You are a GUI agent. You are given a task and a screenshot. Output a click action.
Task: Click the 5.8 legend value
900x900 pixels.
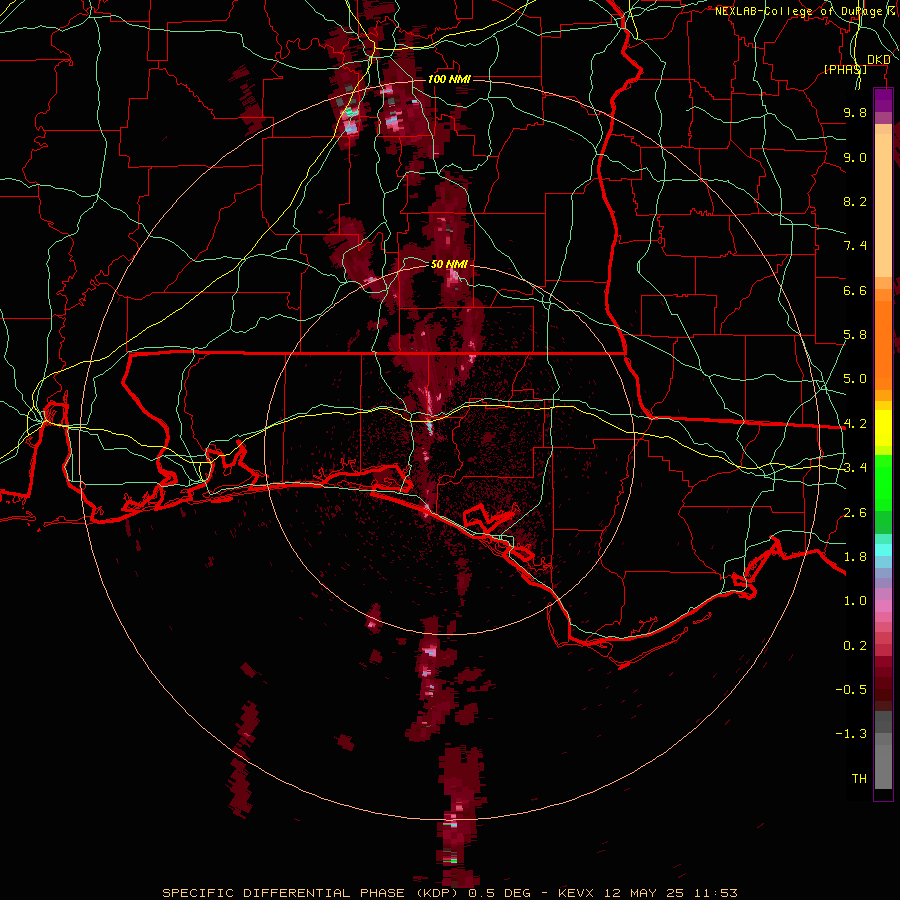point(855,335)
